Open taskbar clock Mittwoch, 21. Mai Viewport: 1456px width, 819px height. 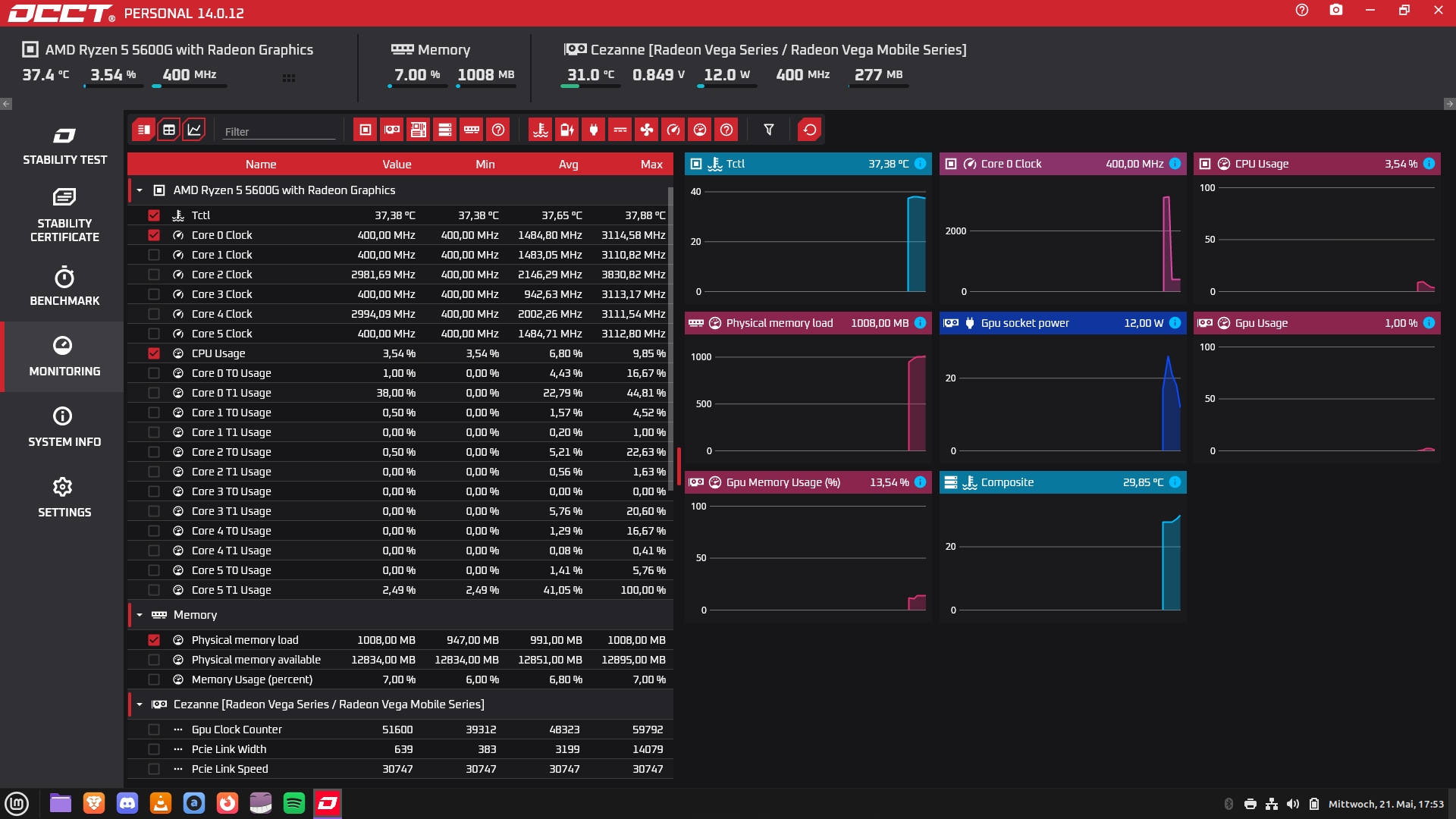click(1386, 804)
